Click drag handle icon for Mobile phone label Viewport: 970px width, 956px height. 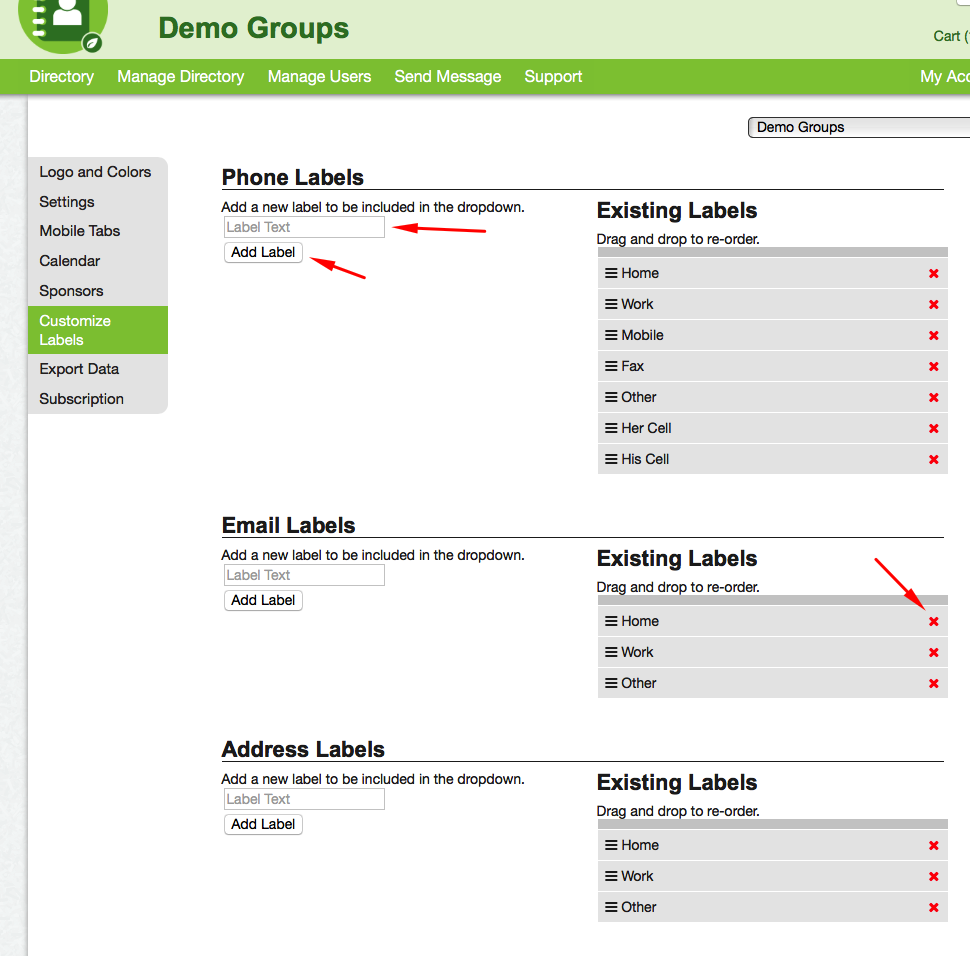(x=611, y=336)
